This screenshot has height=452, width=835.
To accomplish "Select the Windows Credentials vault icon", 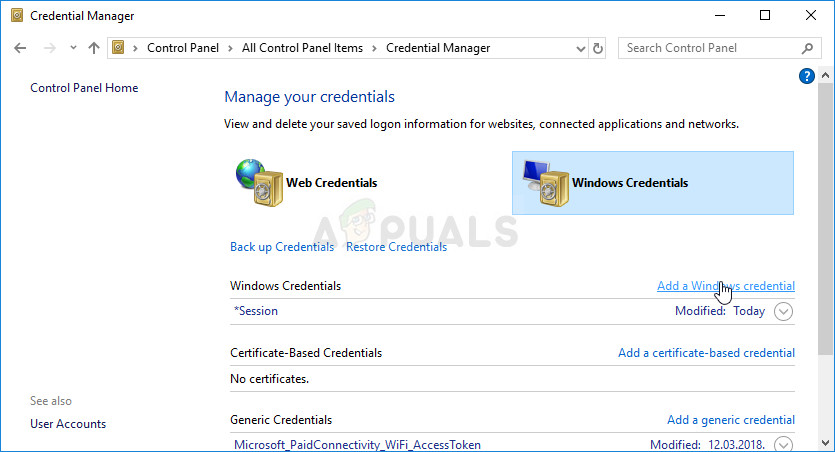I will 546,183.
